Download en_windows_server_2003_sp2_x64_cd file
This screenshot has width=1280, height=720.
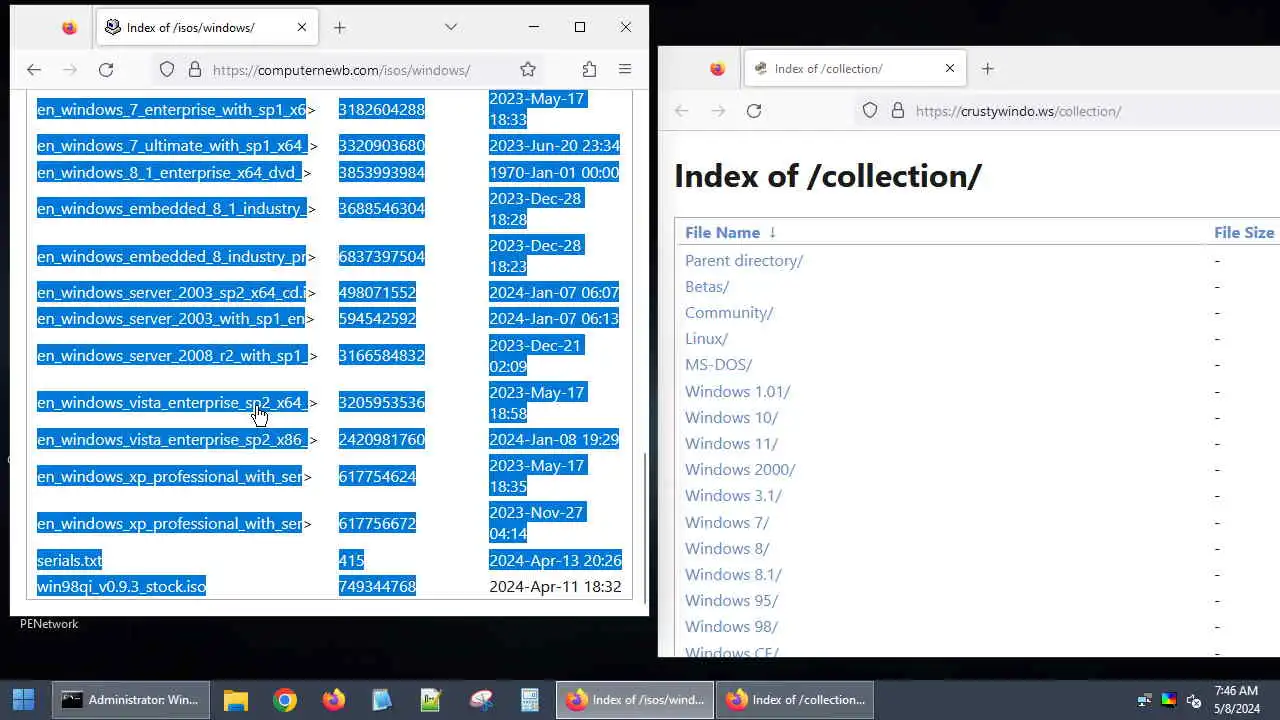pos(172,292)
